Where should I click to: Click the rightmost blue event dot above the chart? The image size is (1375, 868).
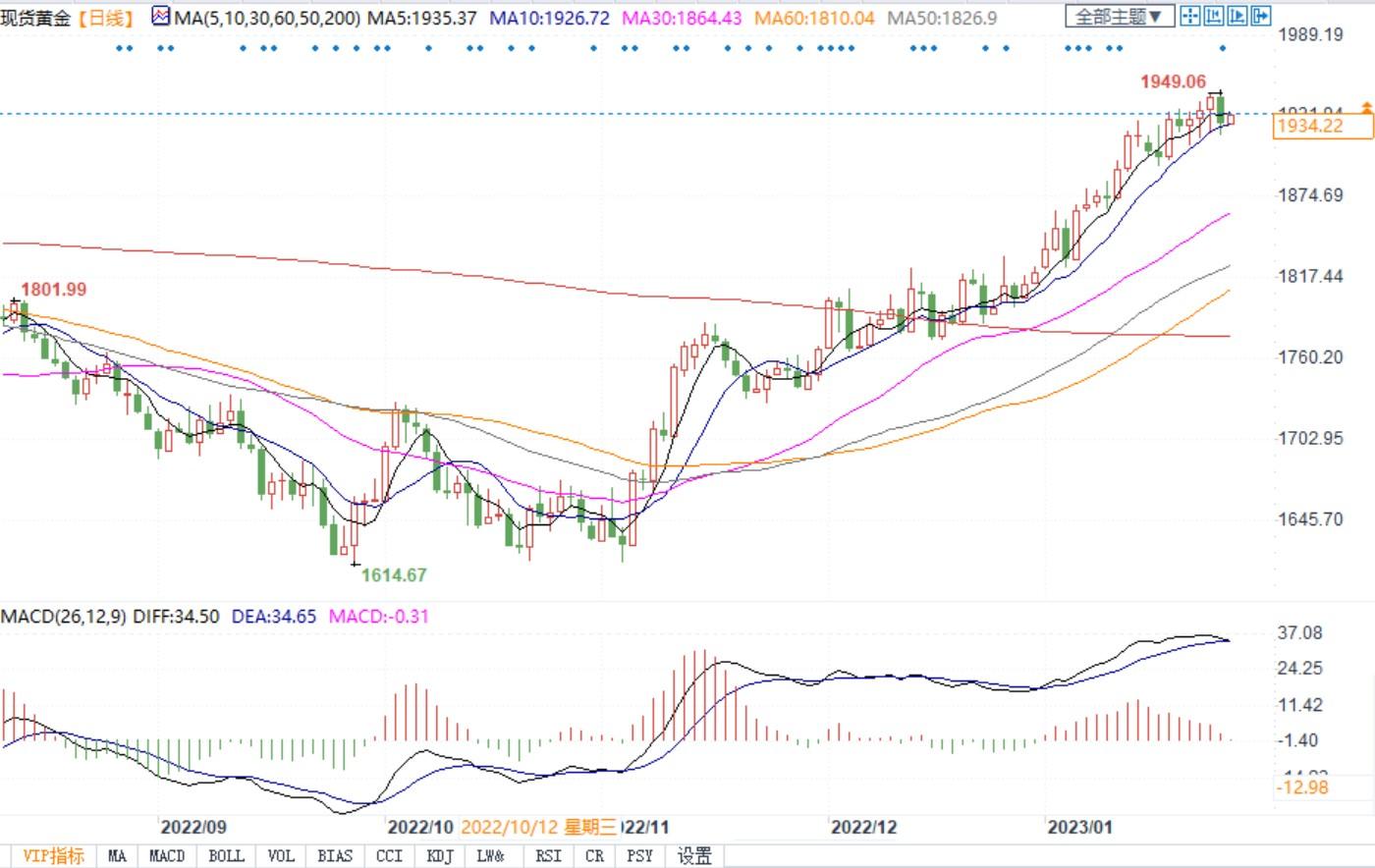point(1223,48)
